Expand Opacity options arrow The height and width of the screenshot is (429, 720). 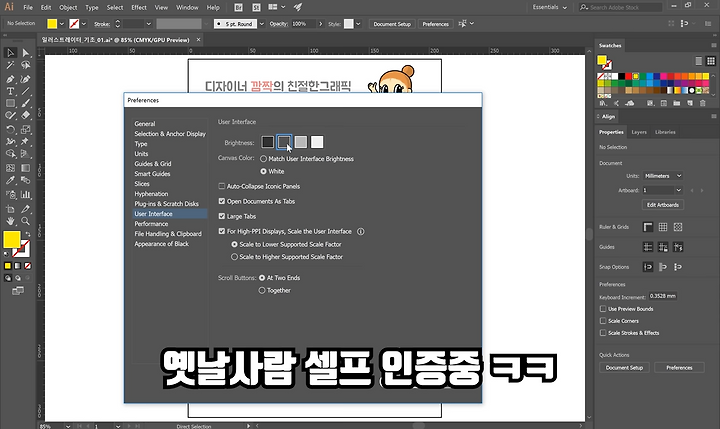(321, 24)
